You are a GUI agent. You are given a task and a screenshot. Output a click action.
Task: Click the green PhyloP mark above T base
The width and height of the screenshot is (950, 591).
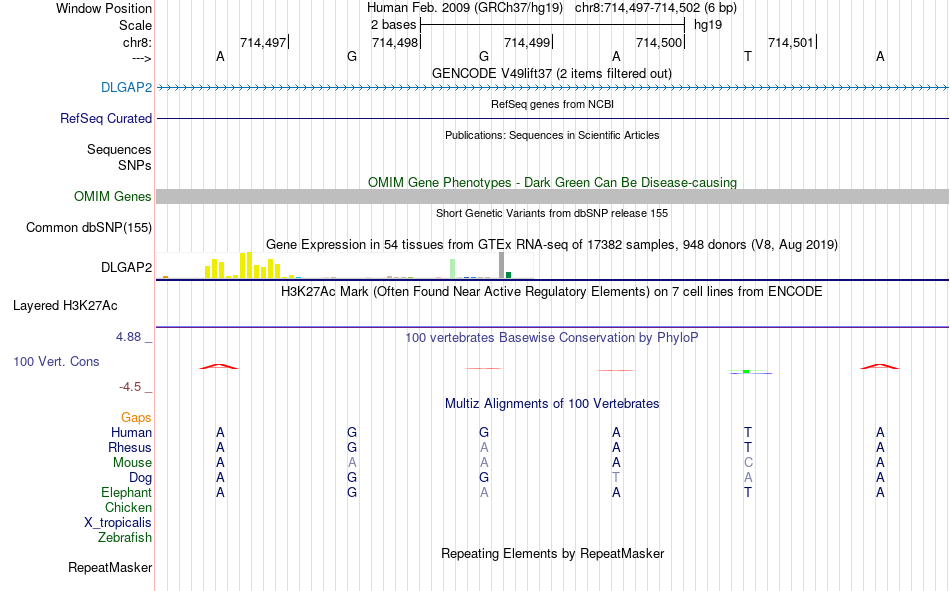(x=746, y=371)
